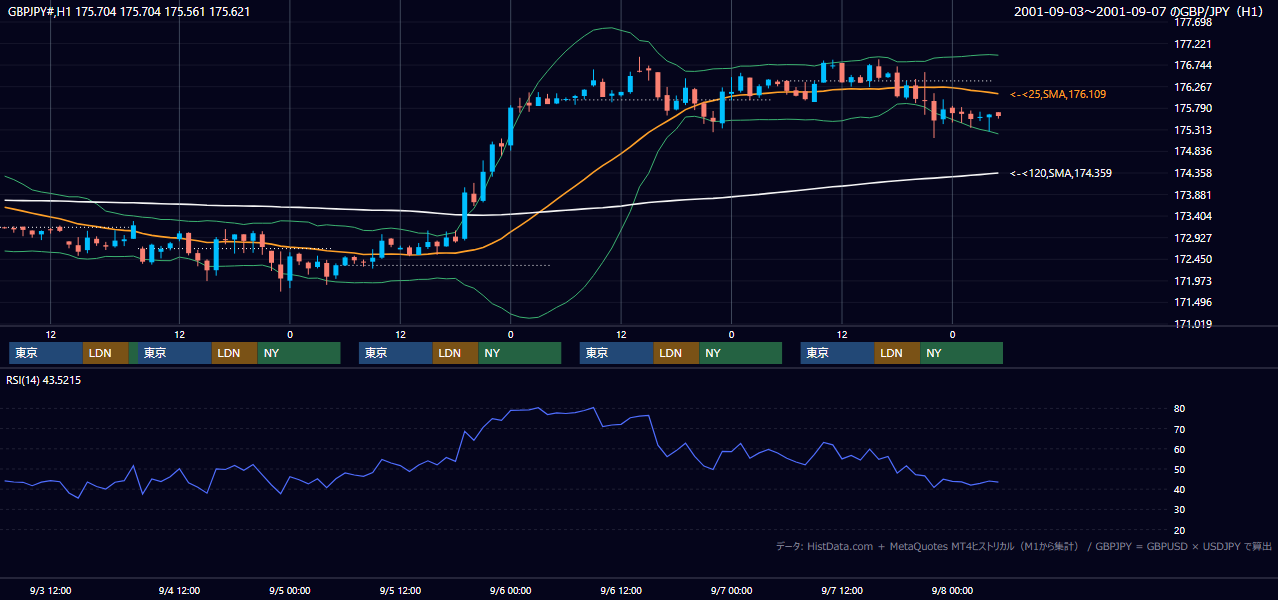This screenshot has height=600, width=1278.
Task: Select the 9/5 00:00 time label
Action: pos(290,590)
